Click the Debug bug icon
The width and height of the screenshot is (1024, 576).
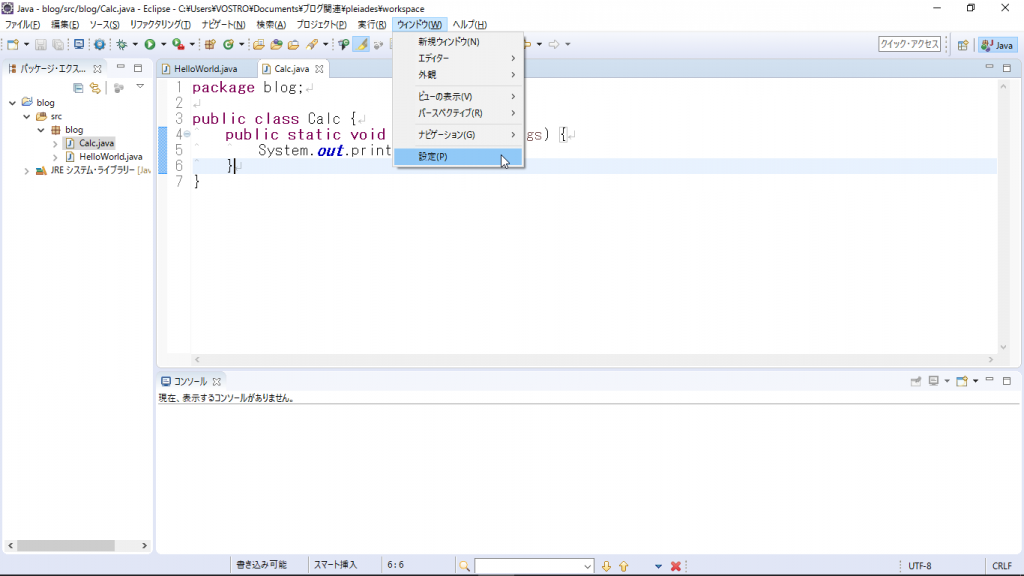[x=121, y=44]
